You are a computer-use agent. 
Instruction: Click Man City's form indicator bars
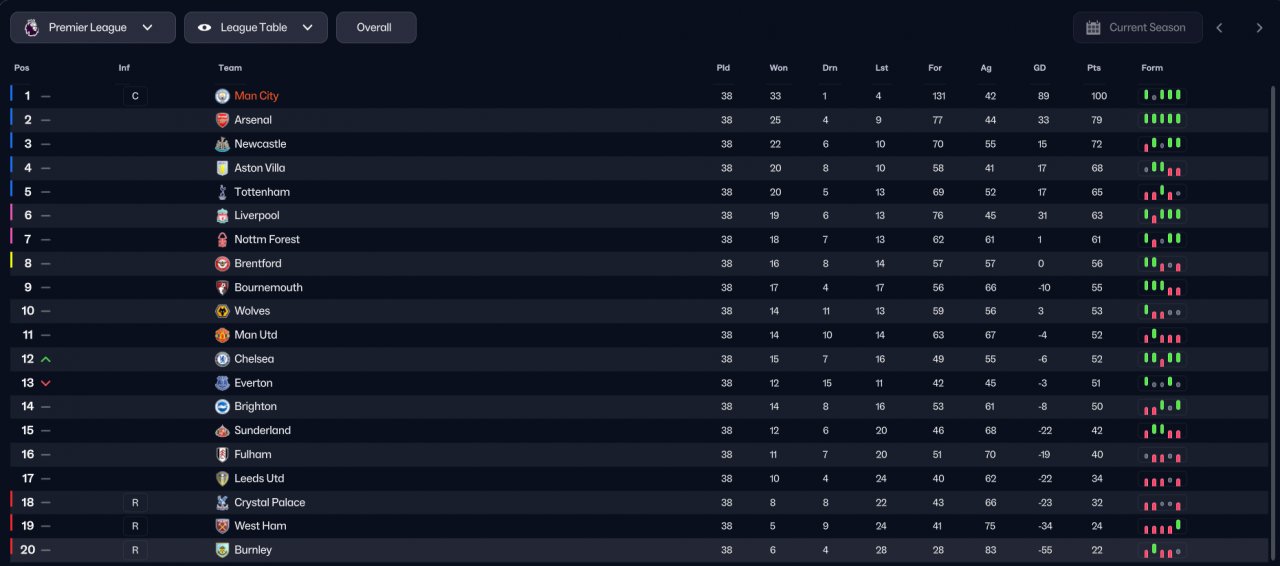1164,96
